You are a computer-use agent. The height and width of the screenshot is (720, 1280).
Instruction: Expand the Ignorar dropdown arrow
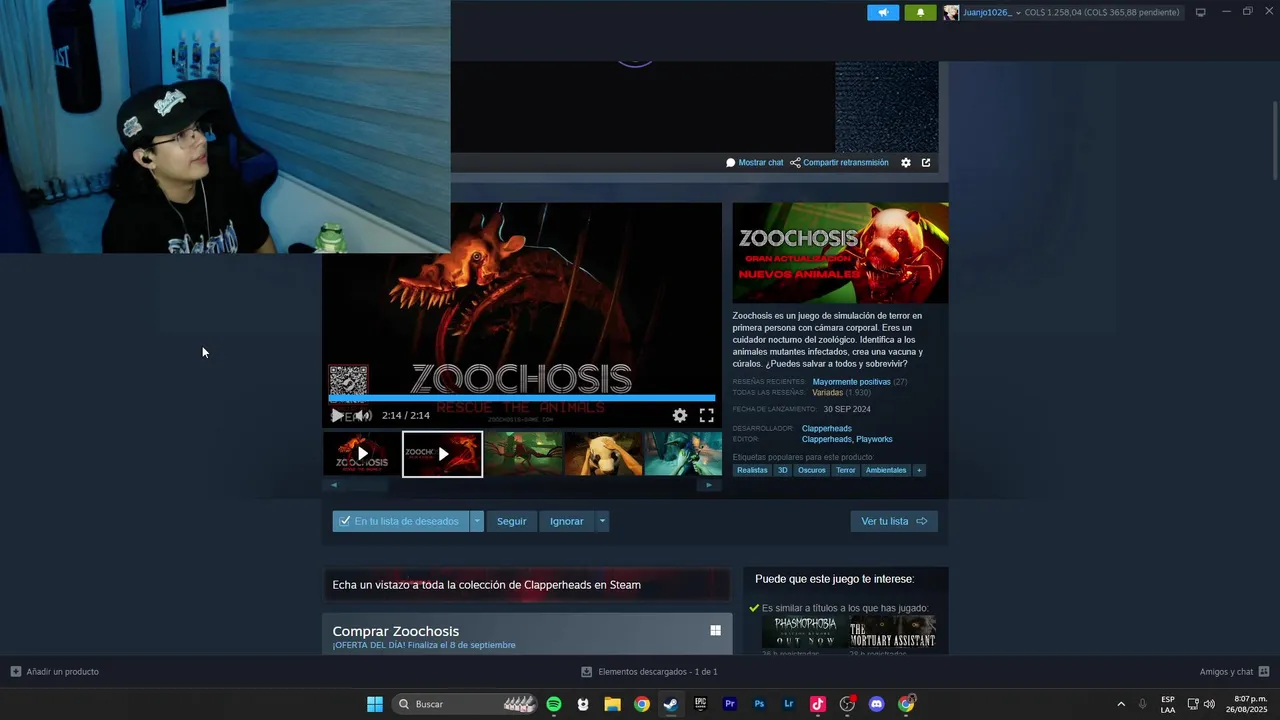click(602, 521)
